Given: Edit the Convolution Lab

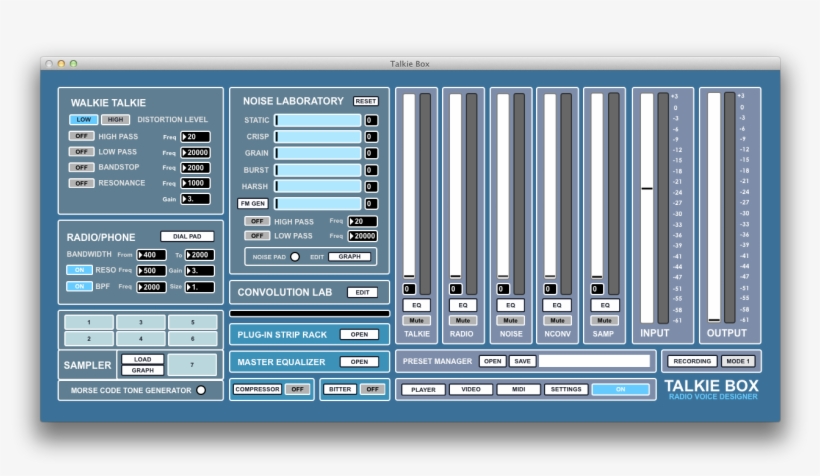Looking at the screenshot, I should (362, 292).
